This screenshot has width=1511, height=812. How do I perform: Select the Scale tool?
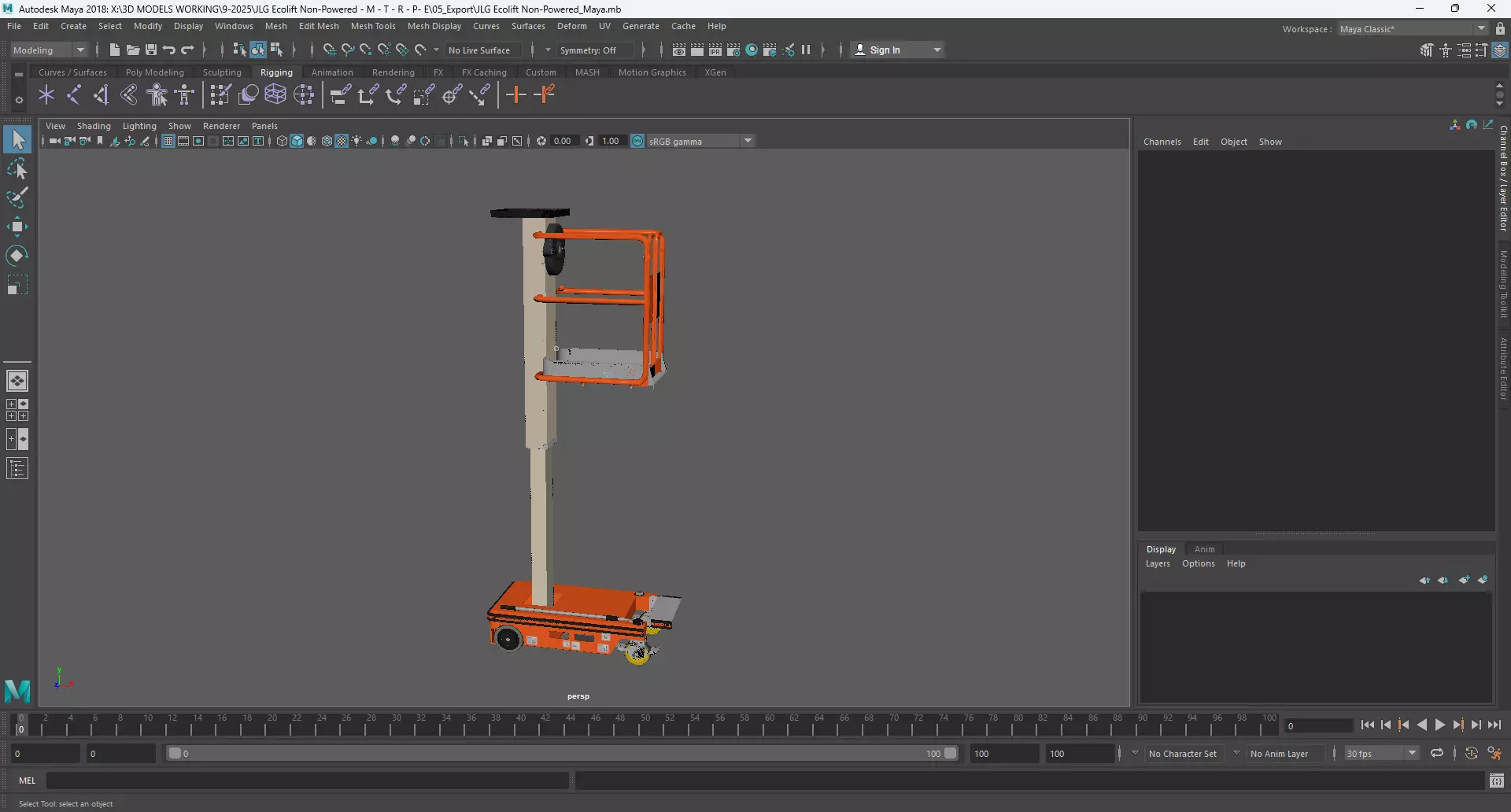[x=17, y=285]
